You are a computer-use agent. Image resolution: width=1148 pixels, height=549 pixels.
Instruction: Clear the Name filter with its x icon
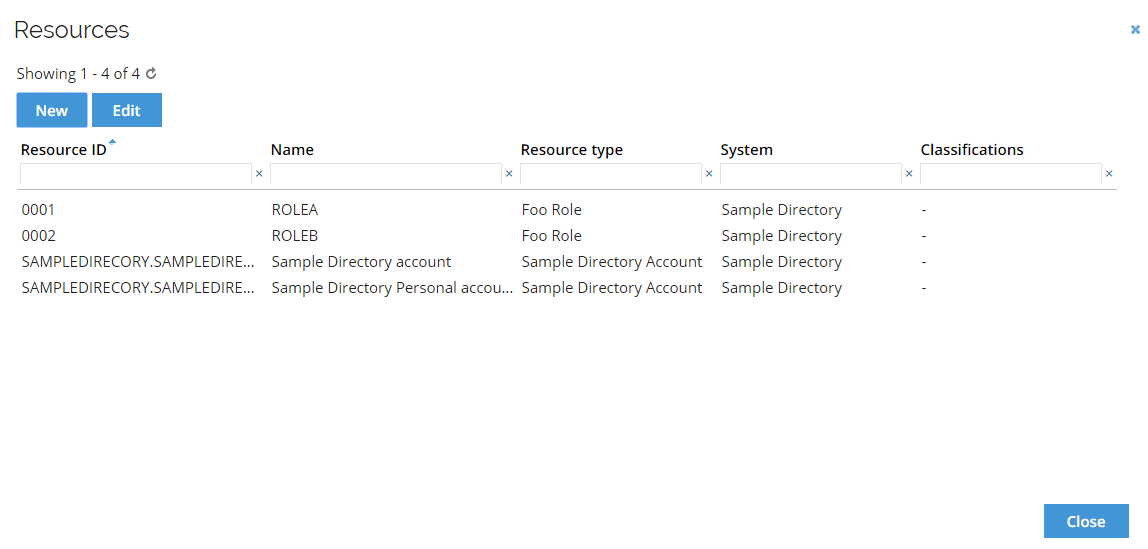[x=509, y=174]
